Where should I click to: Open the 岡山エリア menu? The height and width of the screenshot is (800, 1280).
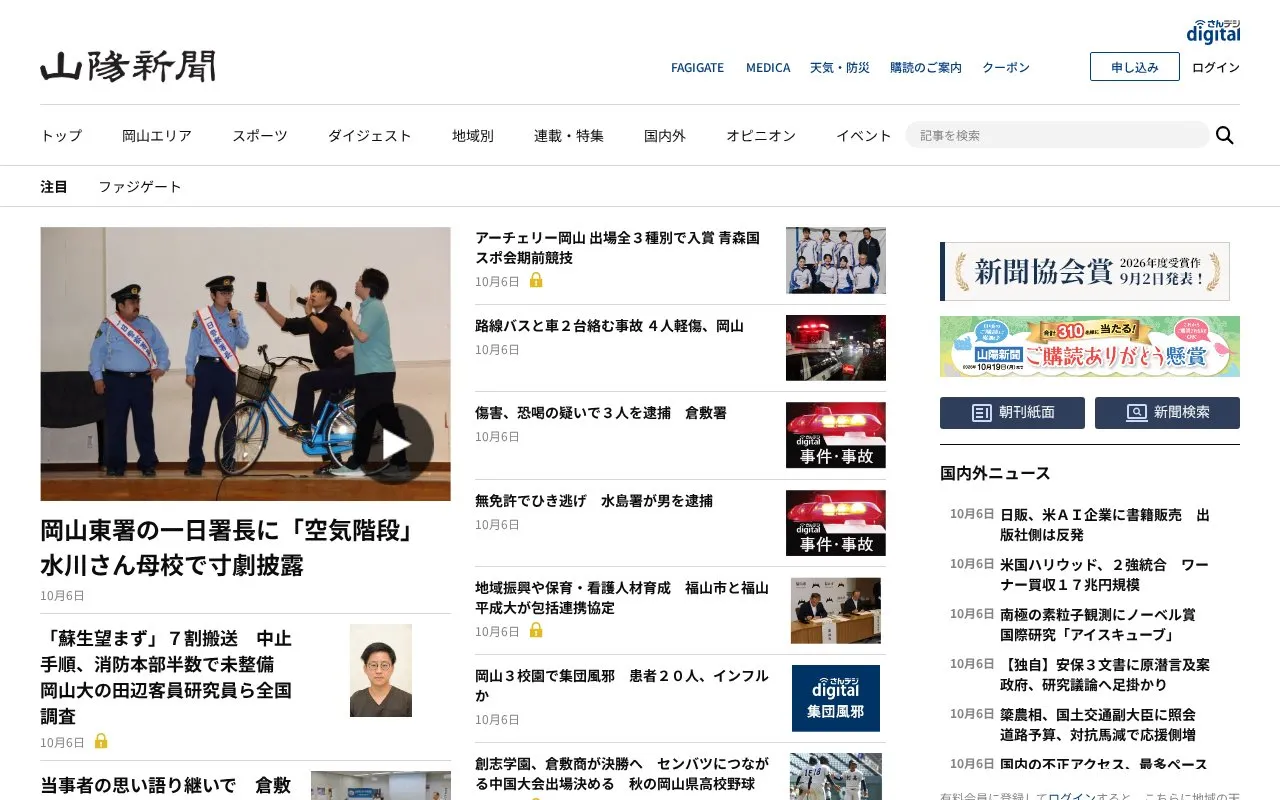157,135
